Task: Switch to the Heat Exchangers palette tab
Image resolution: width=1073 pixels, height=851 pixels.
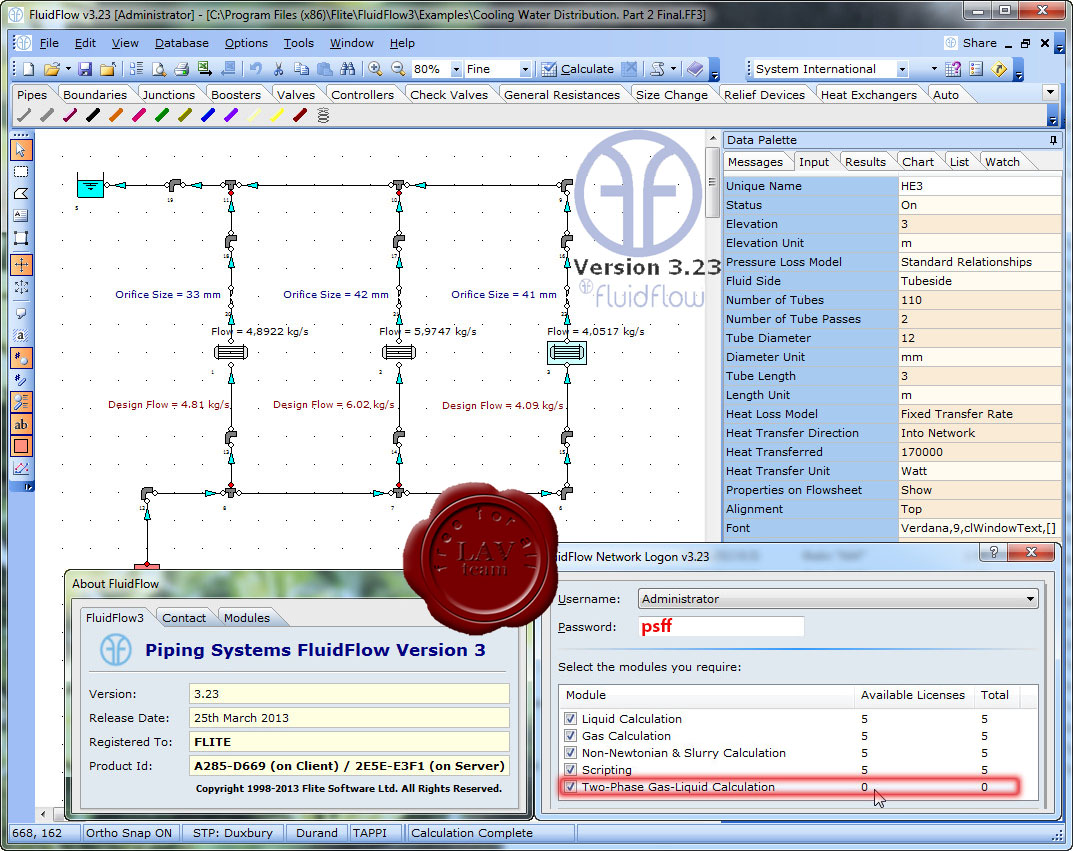Action: coord(868,94)
